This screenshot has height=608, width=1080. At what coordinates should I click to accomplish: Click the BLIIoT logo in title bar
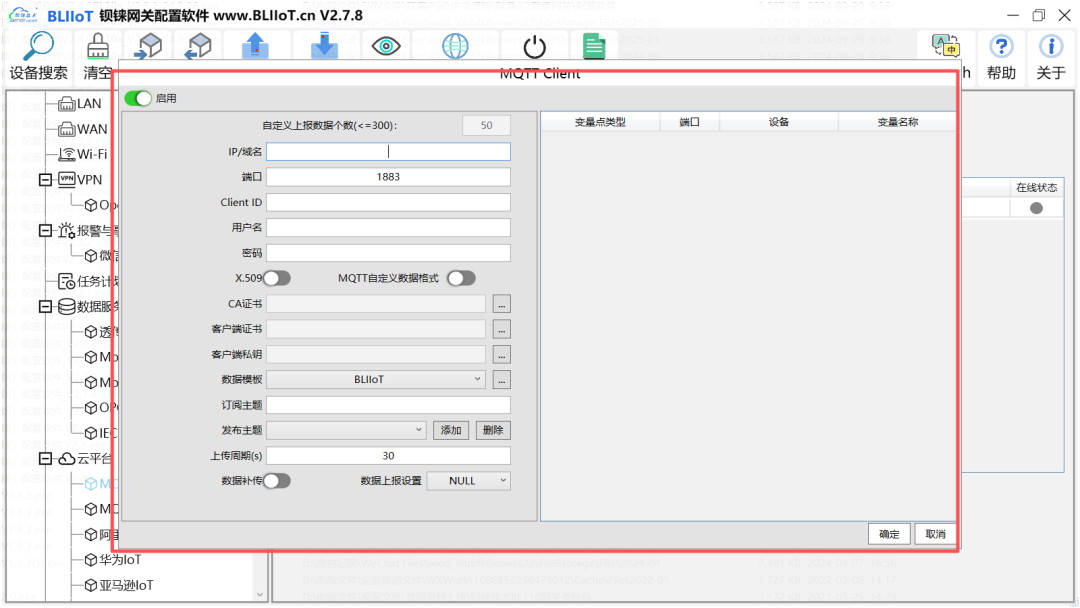24,14
